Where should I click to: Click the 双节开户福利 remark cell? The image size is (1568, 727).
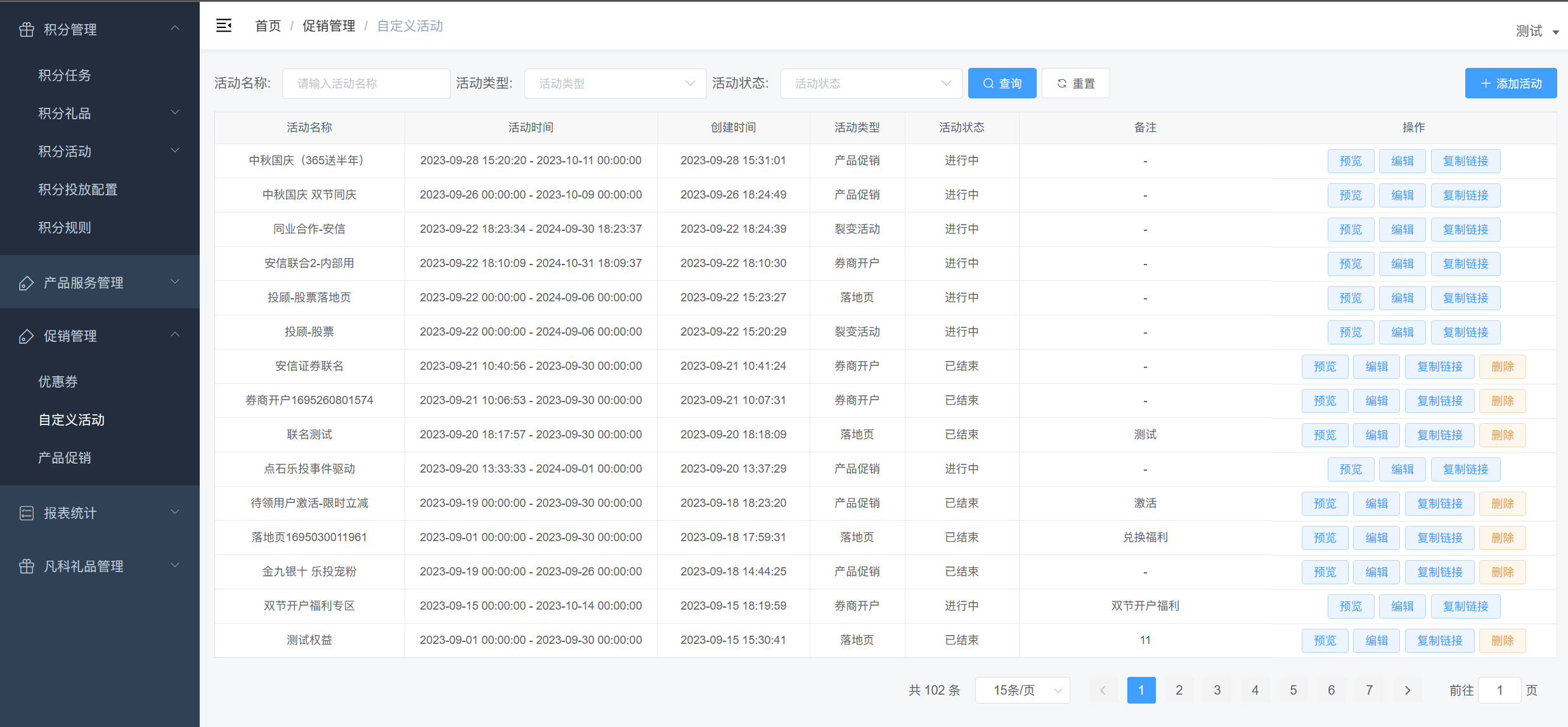(1145, 606)
